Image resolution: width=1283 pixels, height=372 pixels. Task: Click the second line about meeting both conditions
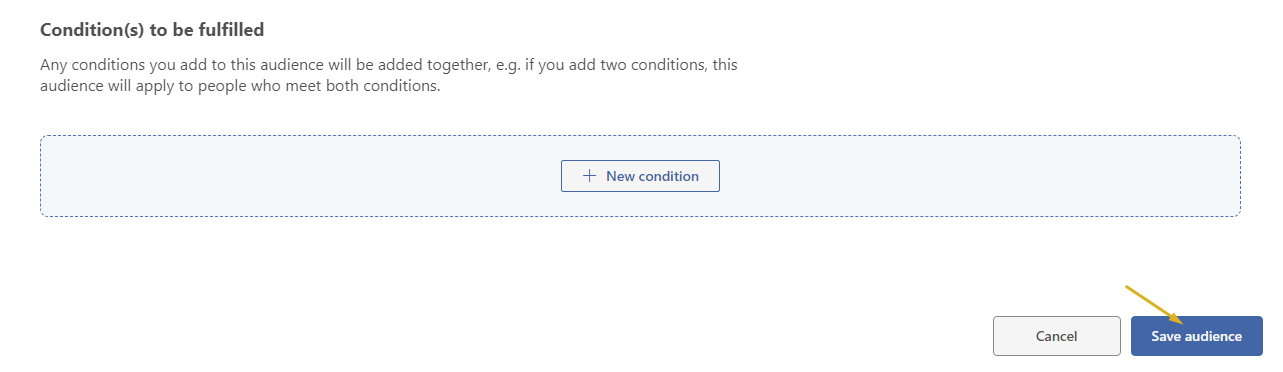tap(240, 86)
